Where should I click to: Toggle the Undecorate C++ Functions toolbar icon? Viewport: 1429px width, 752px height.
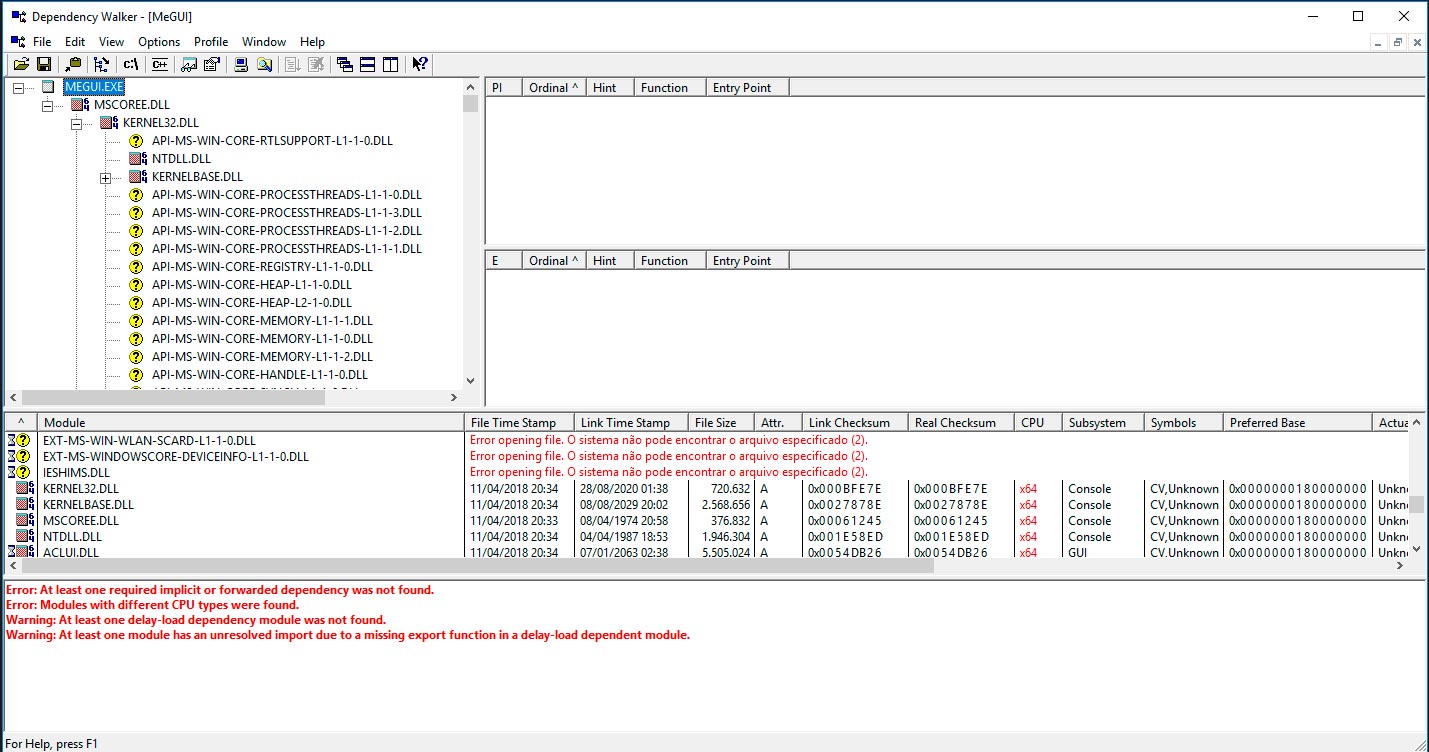[x=160, y=64]
